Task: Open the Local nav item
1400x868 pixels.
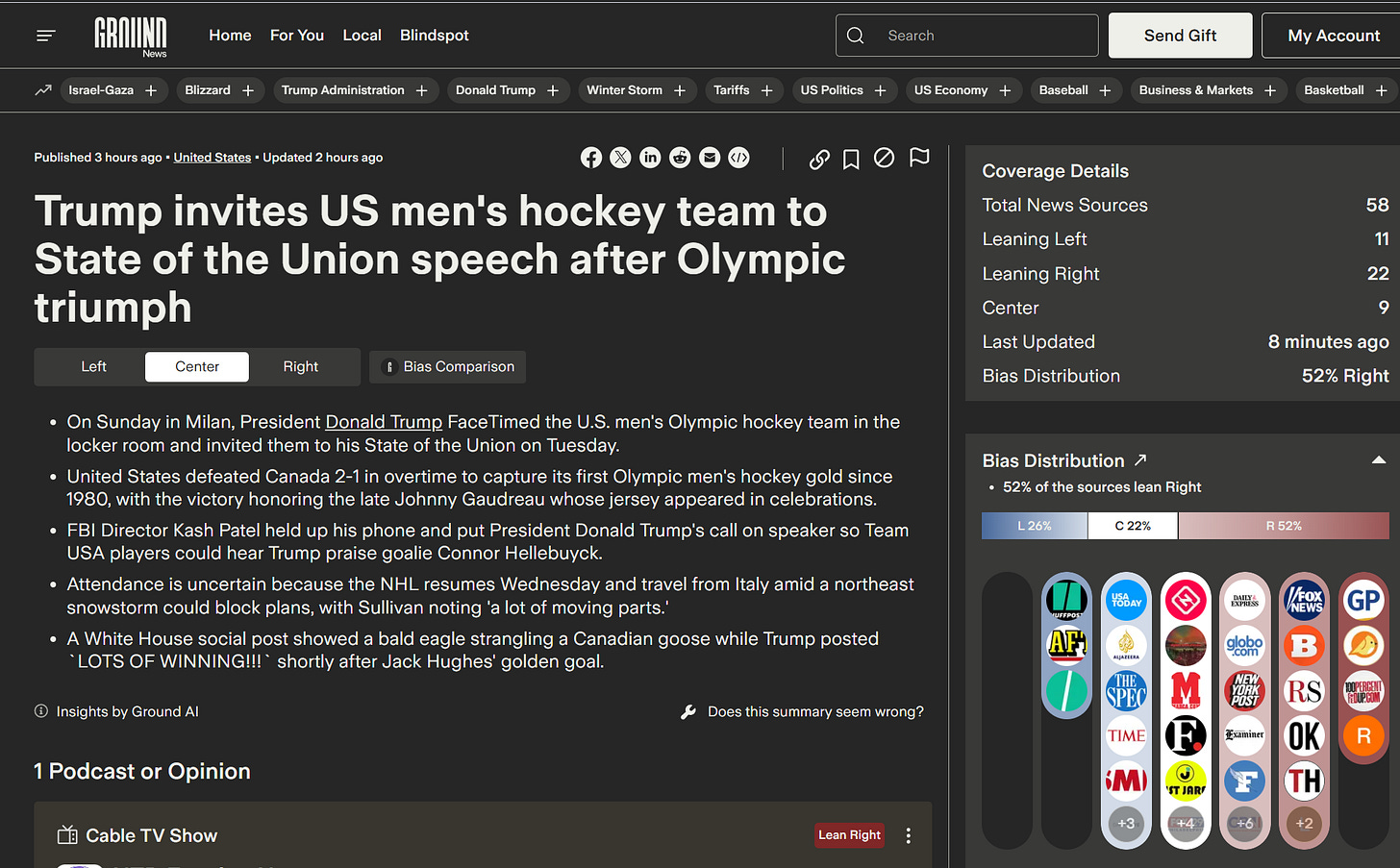Action: (x=362, y=36)
